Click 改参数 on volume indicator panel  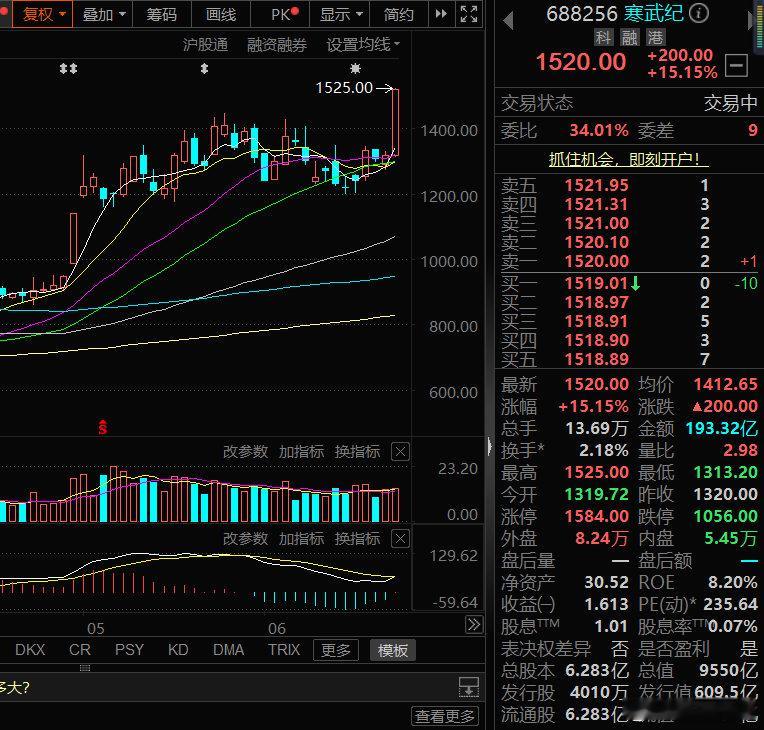tap(246, 451)
